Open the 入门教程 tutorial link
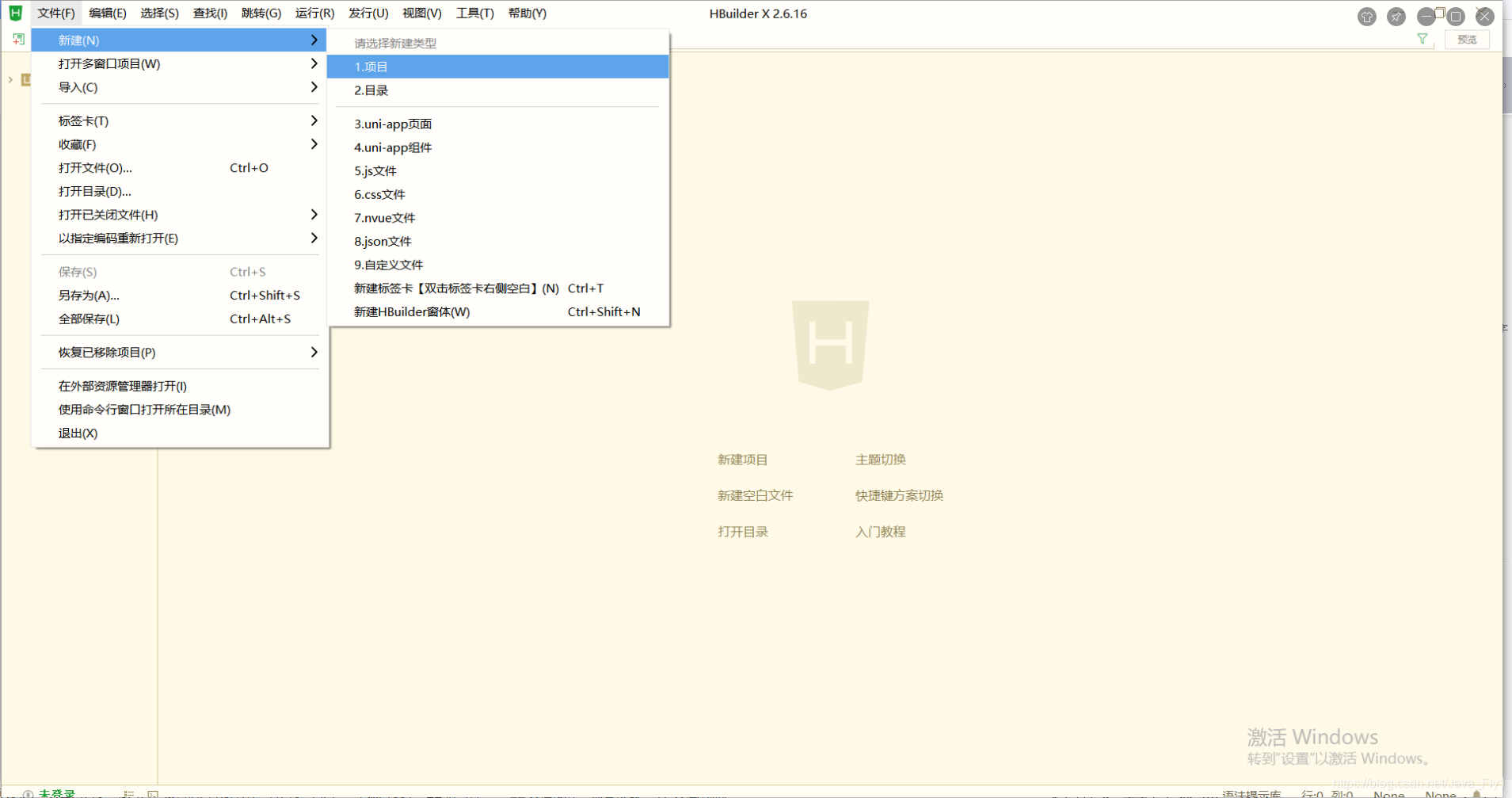This screenshot has height=798, width=1512. [x=880, y=531]
